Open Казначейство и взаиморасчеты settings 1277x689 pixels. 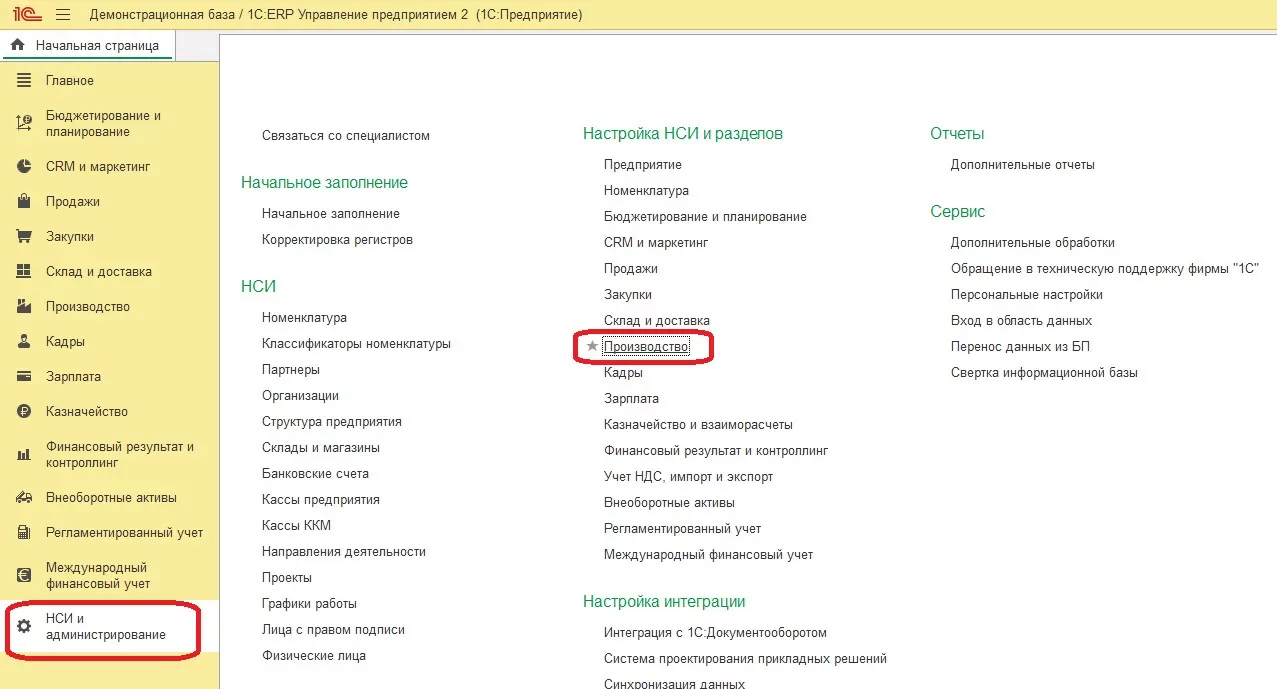(x=698, y=424)
